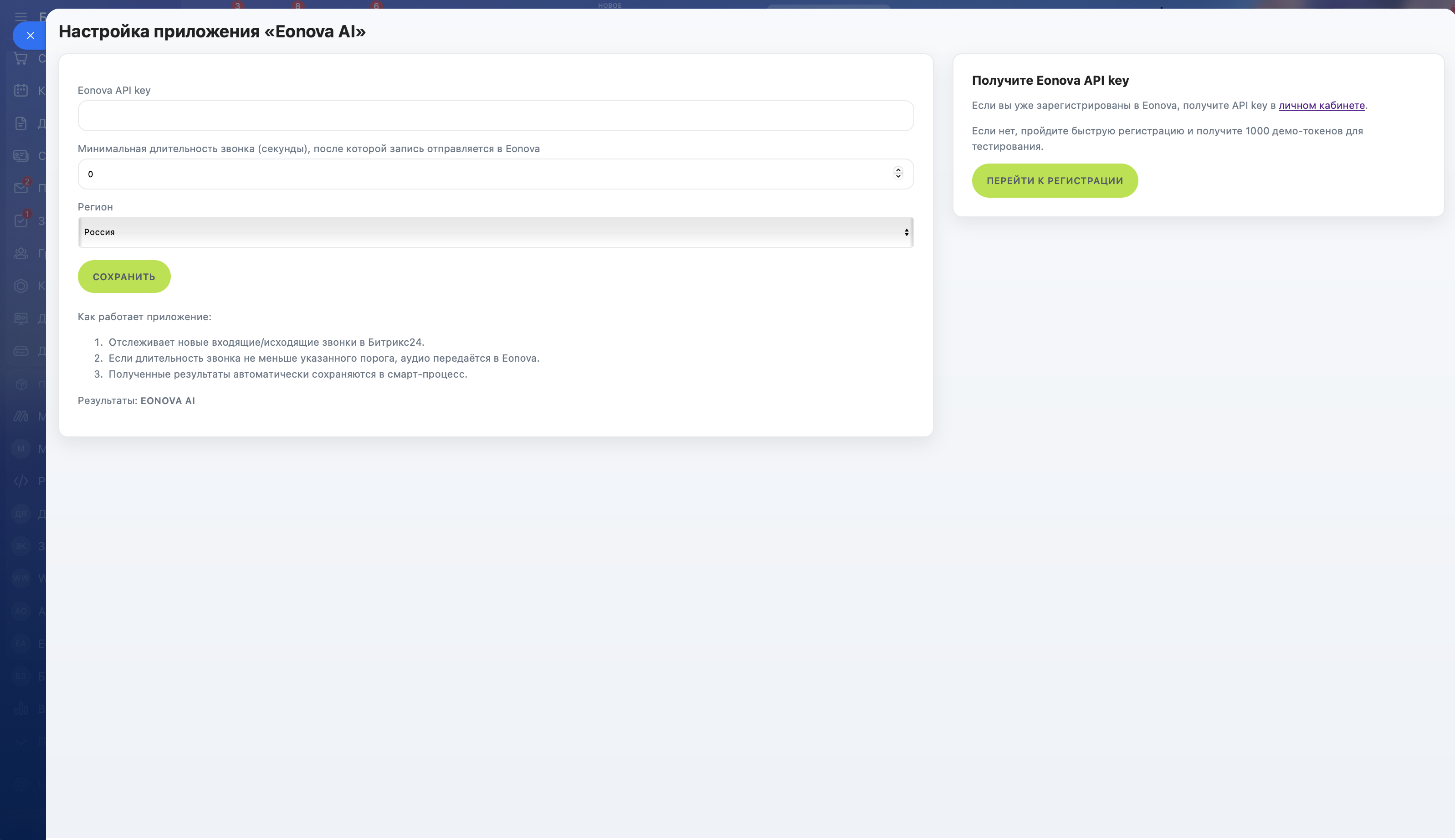Open the bar chart analytics sidebar icon

click(21, 708)
